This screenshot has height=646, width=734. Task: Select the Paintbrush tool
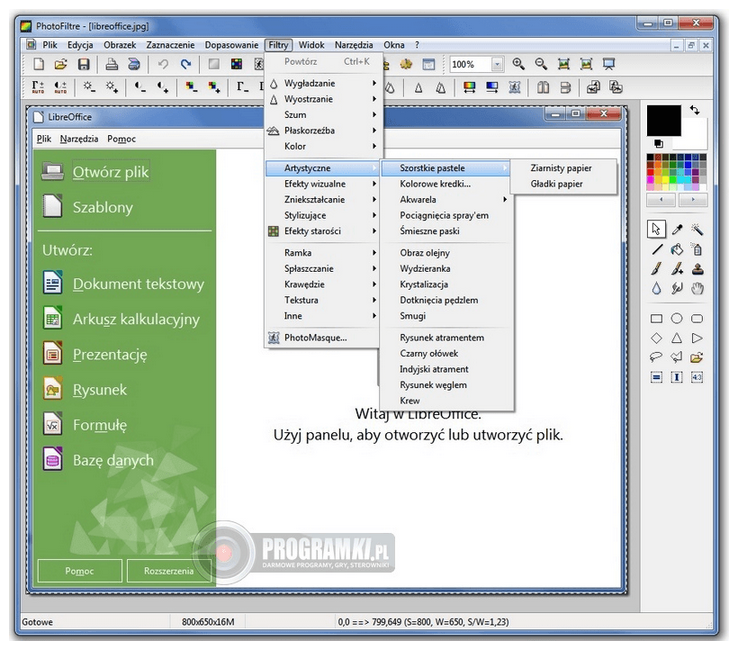pyautogui.click(x=657, y=269)
